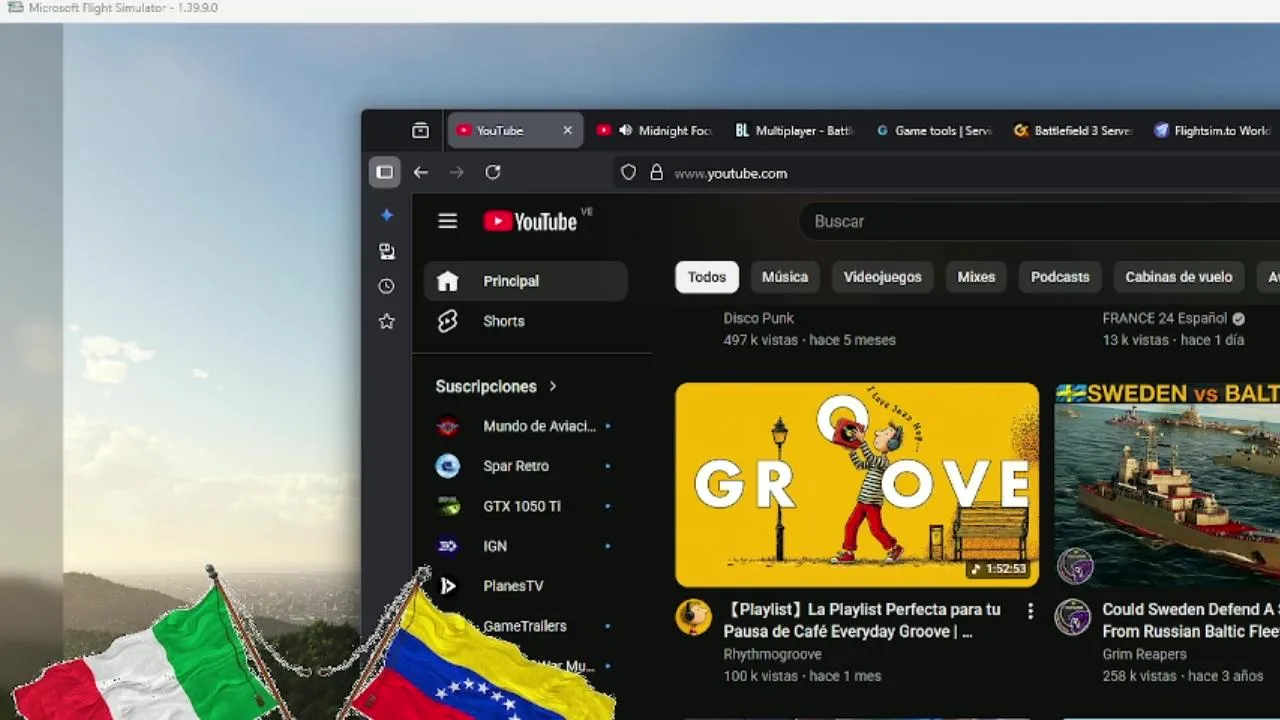This screenshot has height=720, width=1280.
Task: Open the Could Sweden Defend video title
Action: pos(1191,620)
